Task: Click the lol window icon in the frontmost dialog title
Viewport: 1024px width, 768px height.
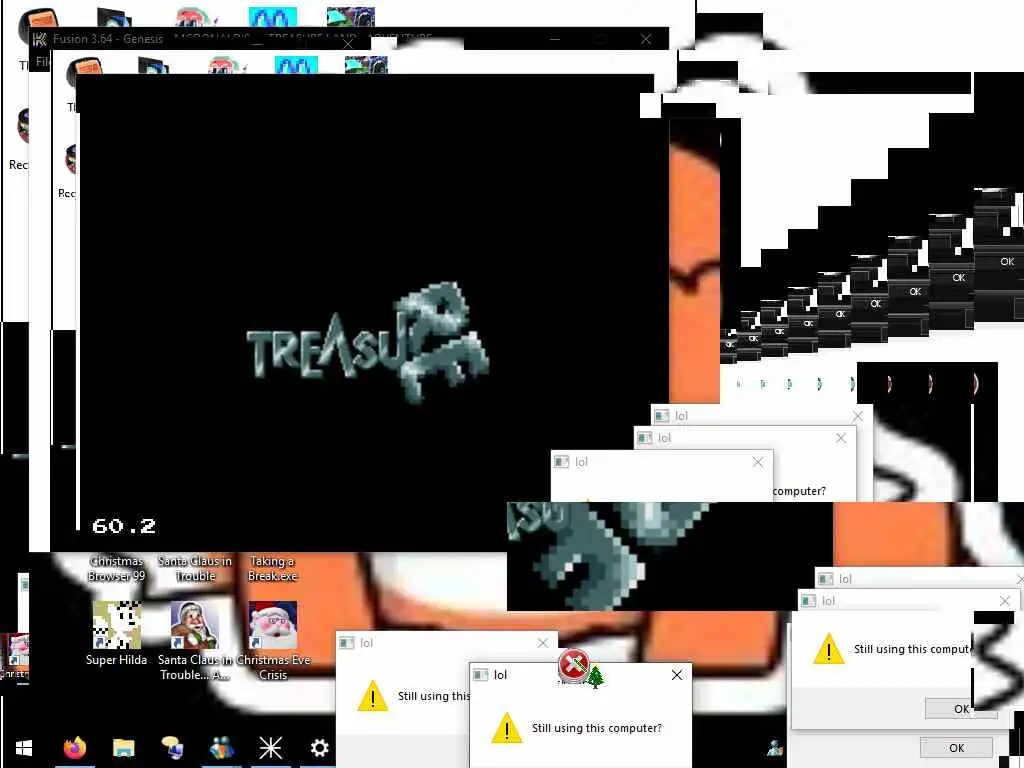Action: tap(481, 675)
